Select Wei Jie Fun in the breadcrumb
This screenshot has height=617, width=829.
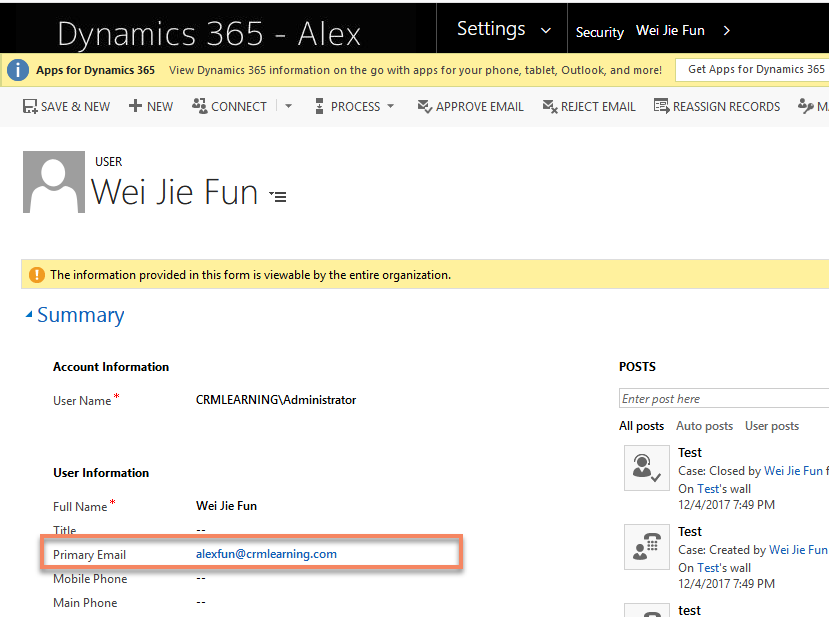670,31
